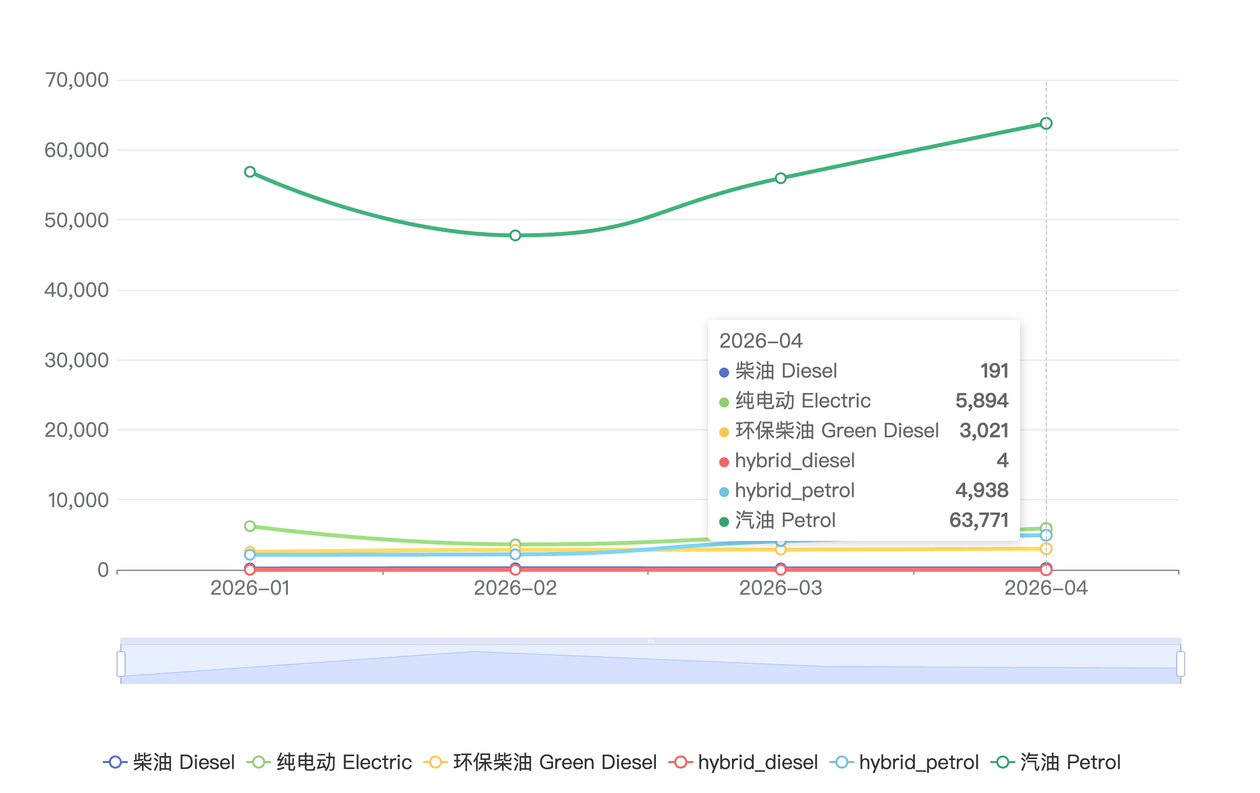The width and height of the screenshot is (1260, 793).
Task: Click Electric data point at 2026-01
Action: (x=250, y=526)
